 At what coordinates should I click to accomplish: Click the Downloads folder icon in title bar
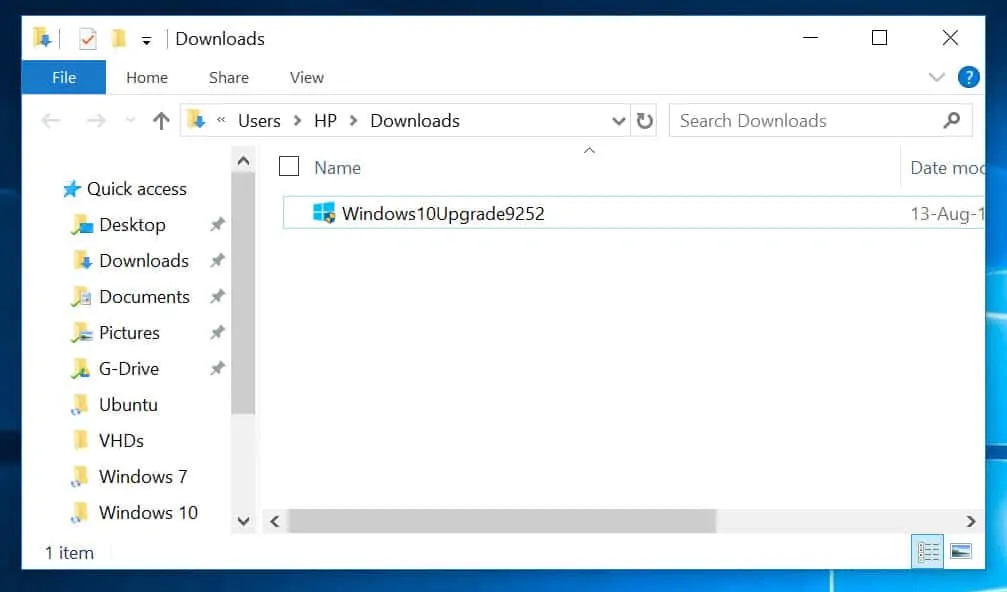point(42,38)
